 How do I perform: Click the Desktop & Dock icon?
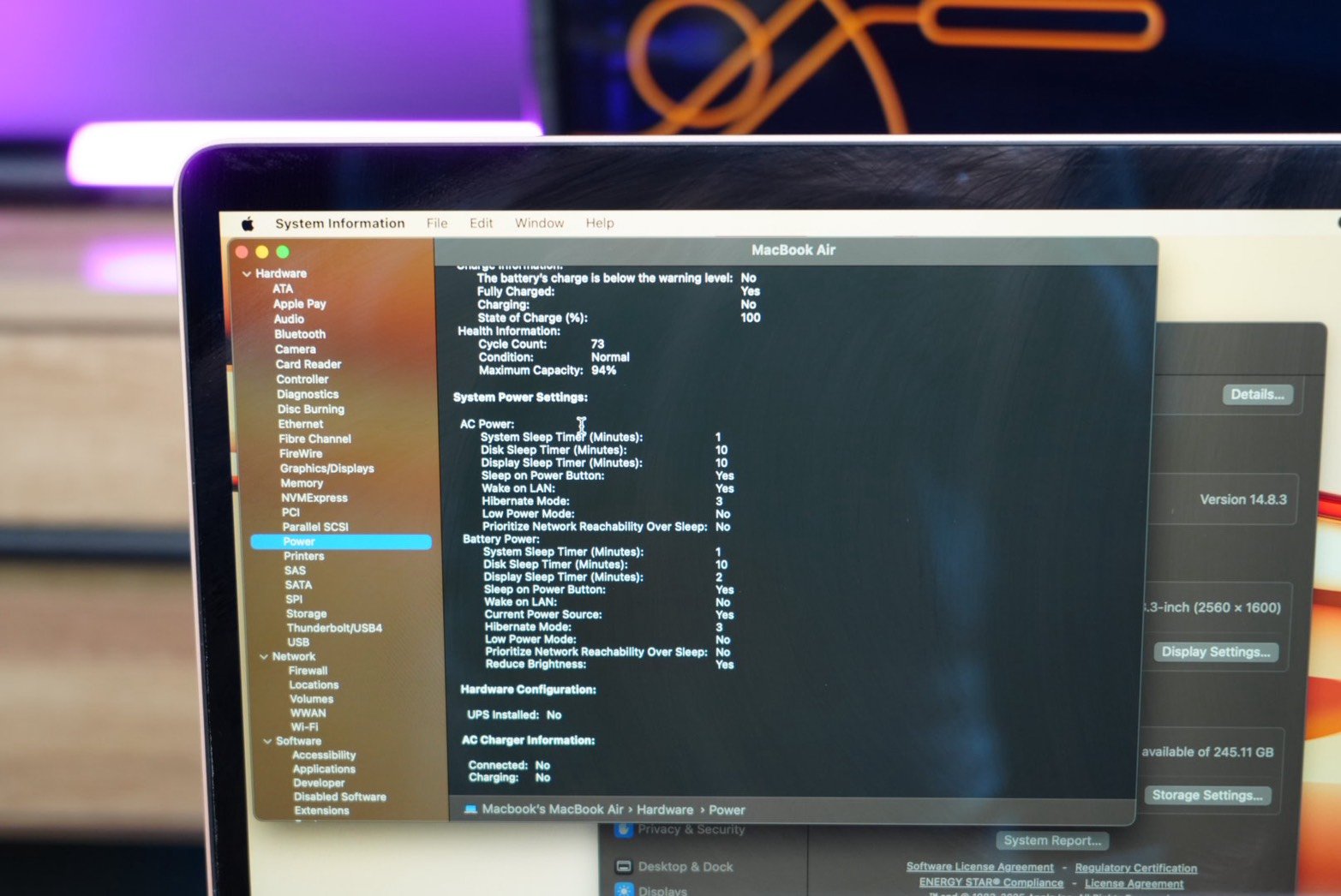[624, 867]
